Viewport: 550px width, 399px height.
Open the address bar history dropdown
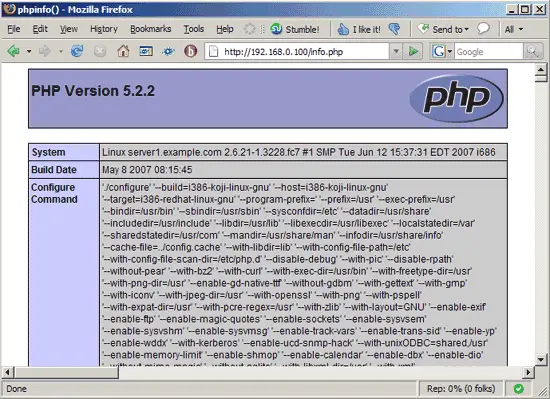(x=396, y=52)
